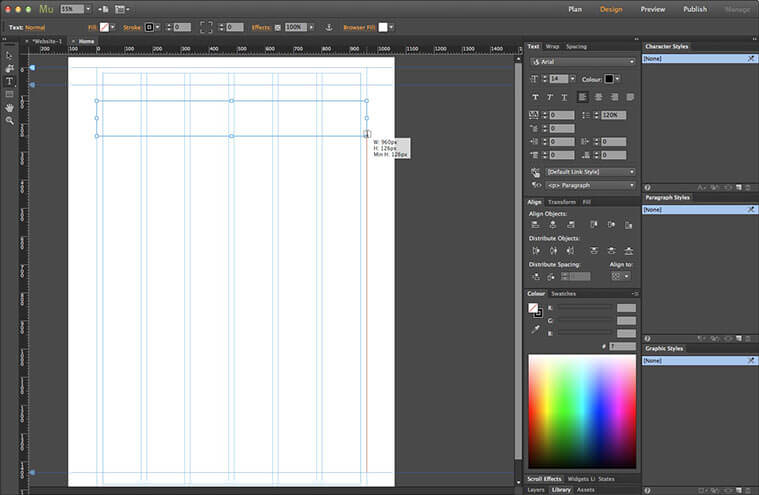Select the Text tool in the toolbox
The image size is (759, 495).
click(9, 81)
